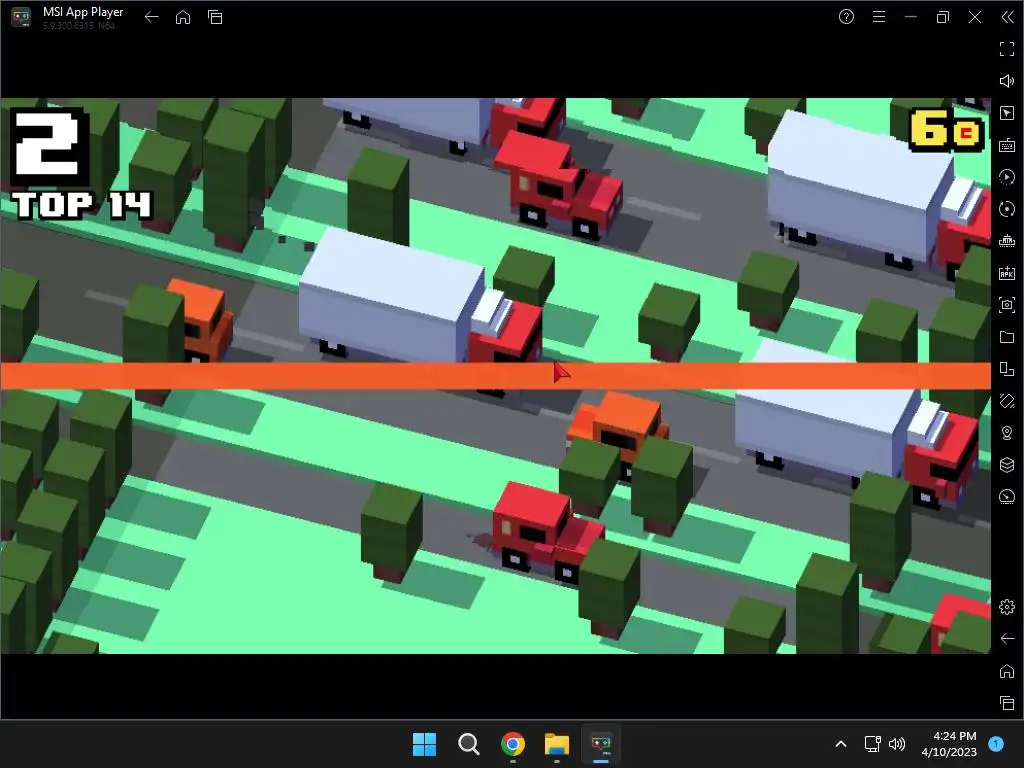Click the sidebar Android home button
Viewport: 1024px width, 768px height.
[1007, 671]
